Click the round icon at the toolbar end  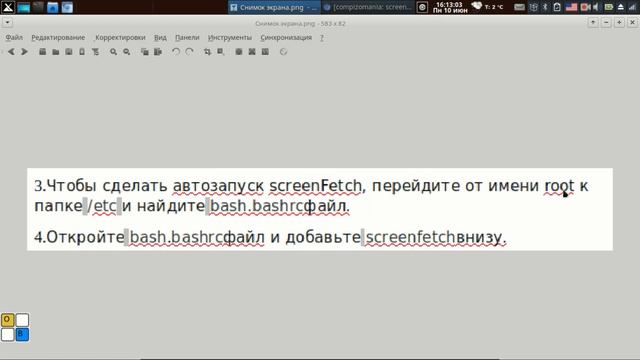coord(284,52)
